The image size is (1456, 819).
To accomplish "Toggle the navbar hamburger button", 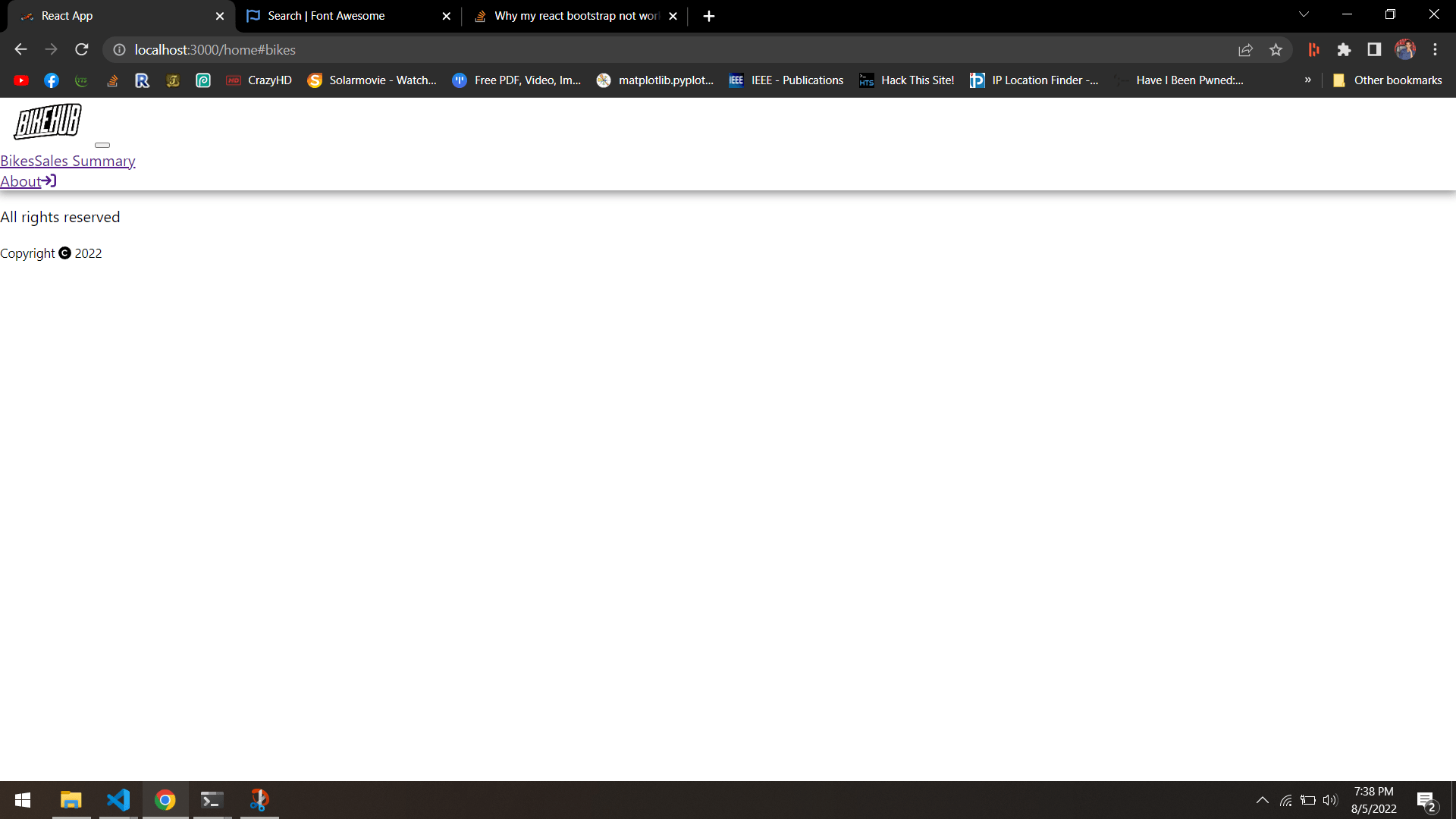I will [x=103, y=145].
